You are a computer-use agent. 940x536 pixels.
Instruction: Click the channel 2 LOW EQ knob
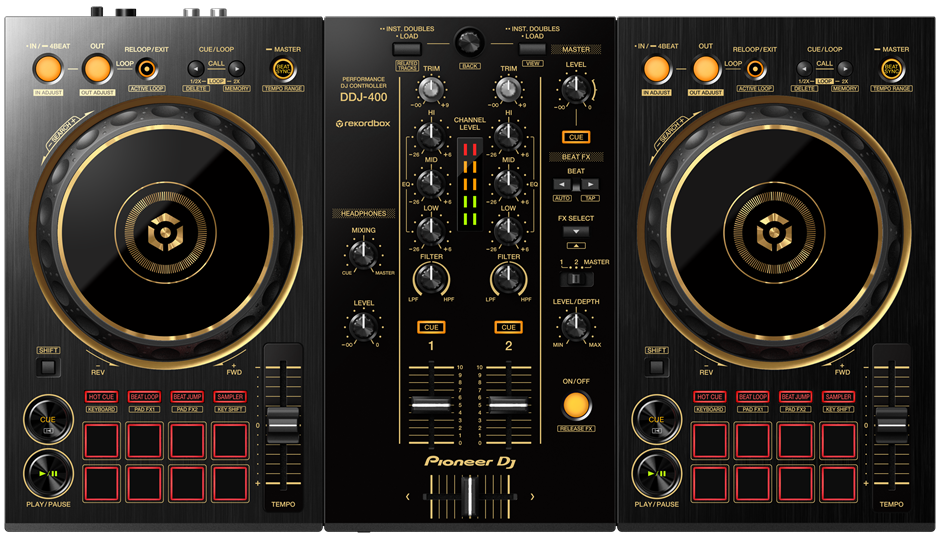[x=508, y=231]
